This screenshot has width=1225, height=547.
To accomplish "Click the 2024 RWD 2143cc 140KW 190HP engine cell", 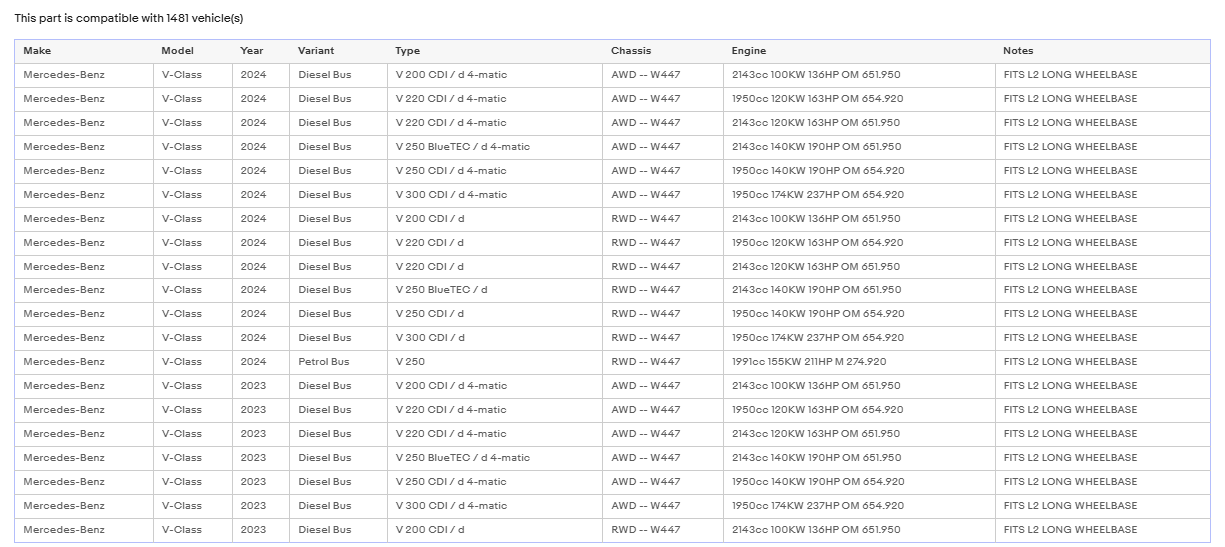I will coord(859,290).
